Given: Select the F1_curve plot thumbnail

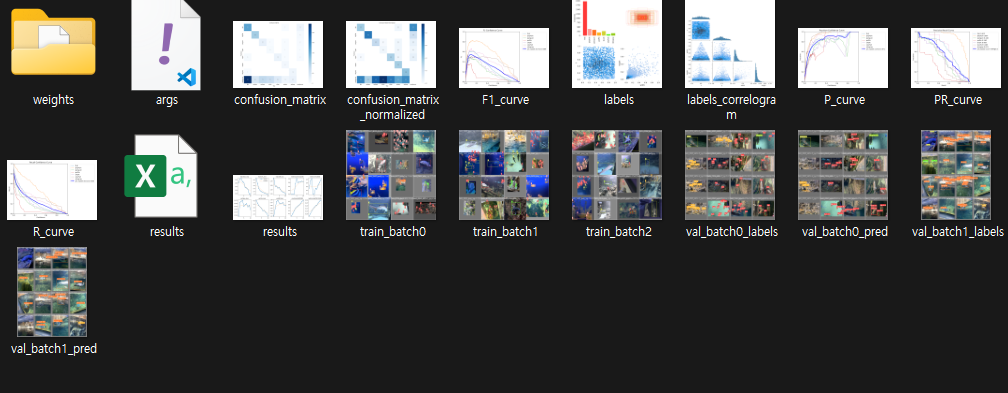Looking at the screenshot, I should (x=504, y=58).
